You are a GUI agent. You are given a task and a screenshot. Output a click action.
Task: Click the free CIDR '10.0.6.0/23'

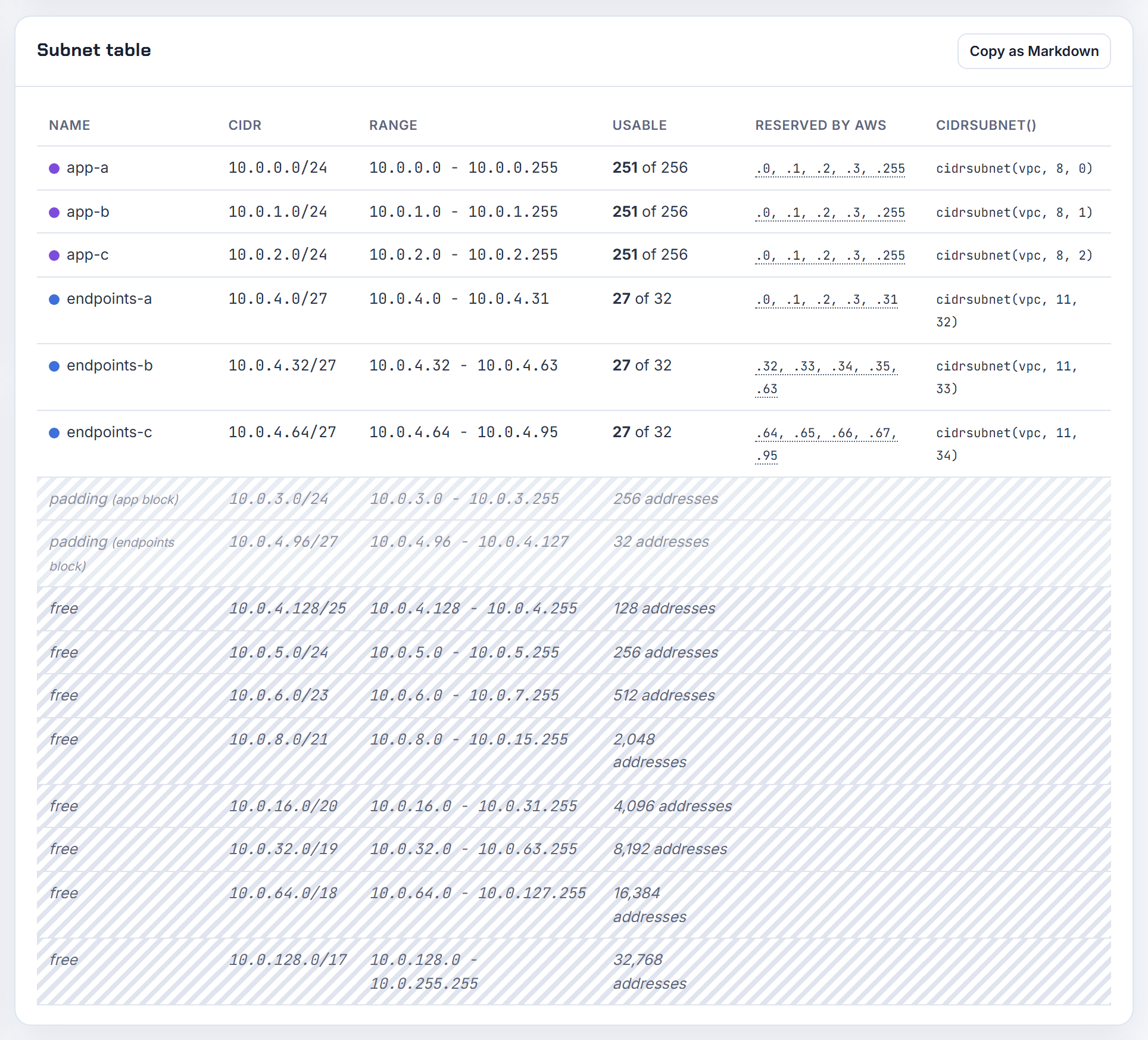[x=279, y=696]
